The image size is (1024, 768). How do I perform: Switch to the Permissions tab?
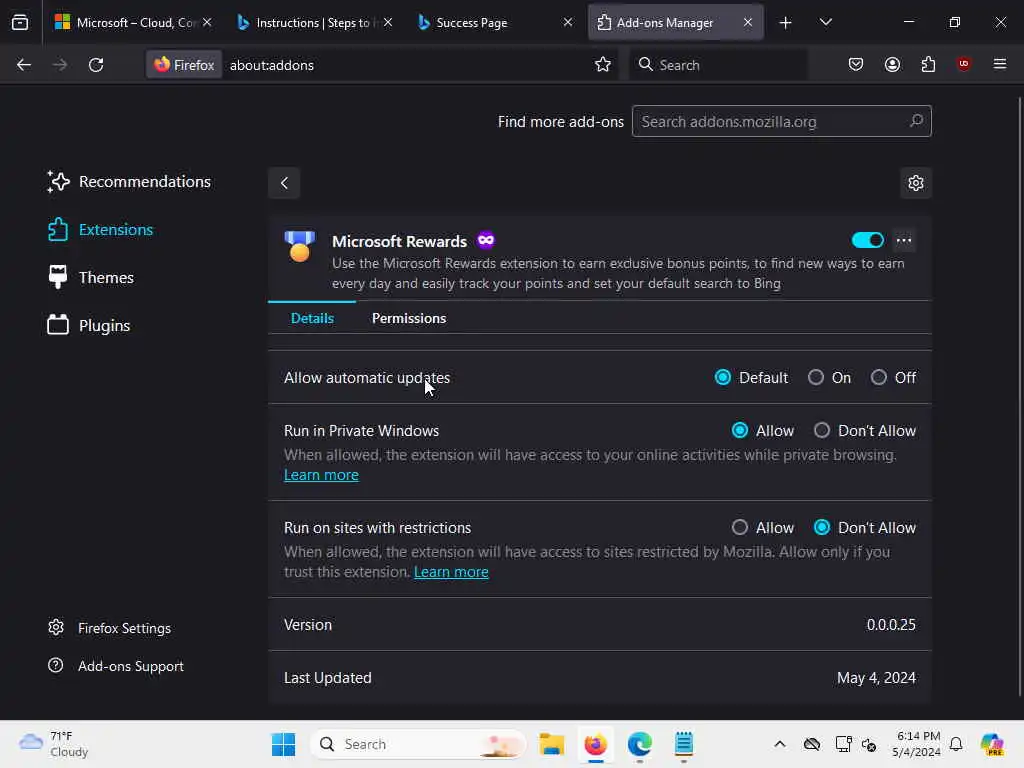click(409, 318)
